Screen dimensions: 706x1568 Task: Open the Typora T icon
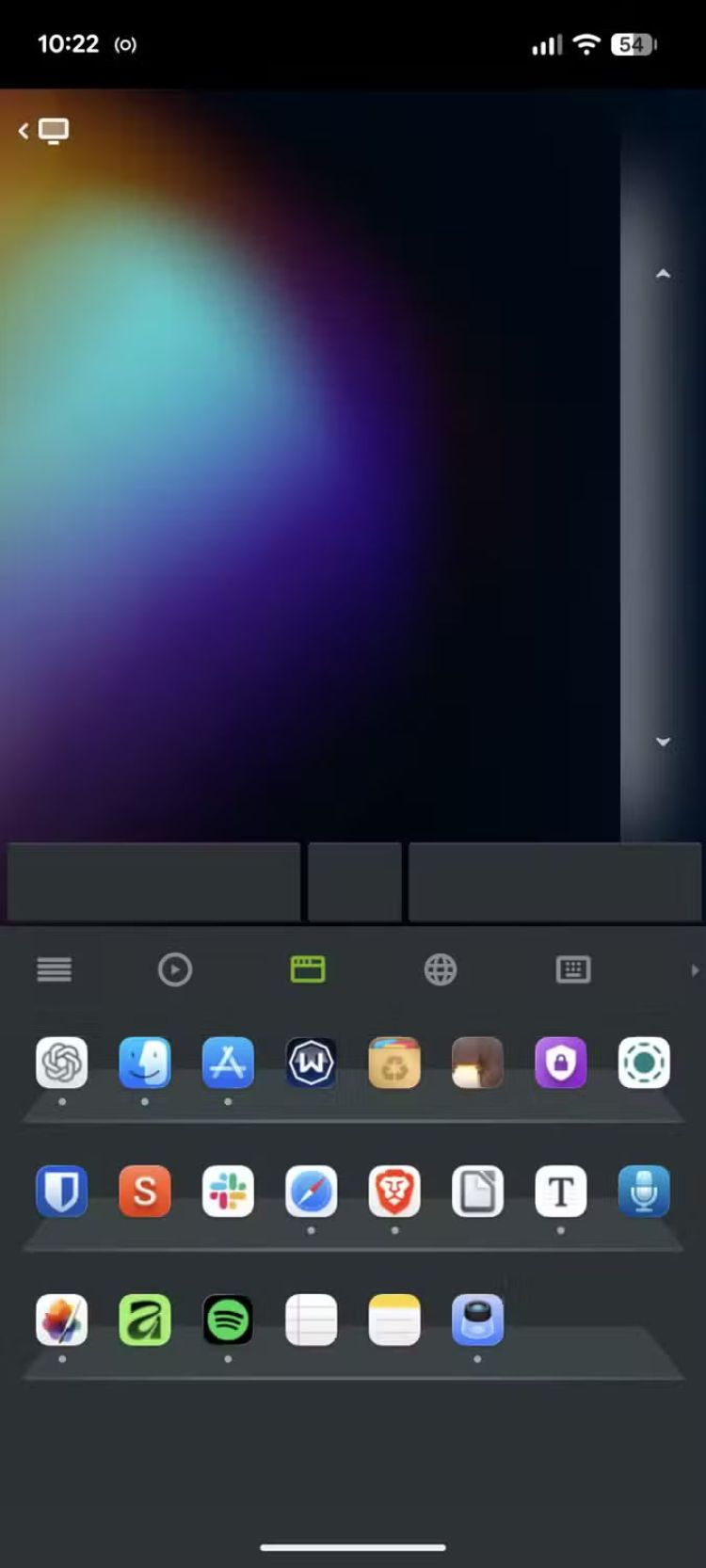point(560,1192)
